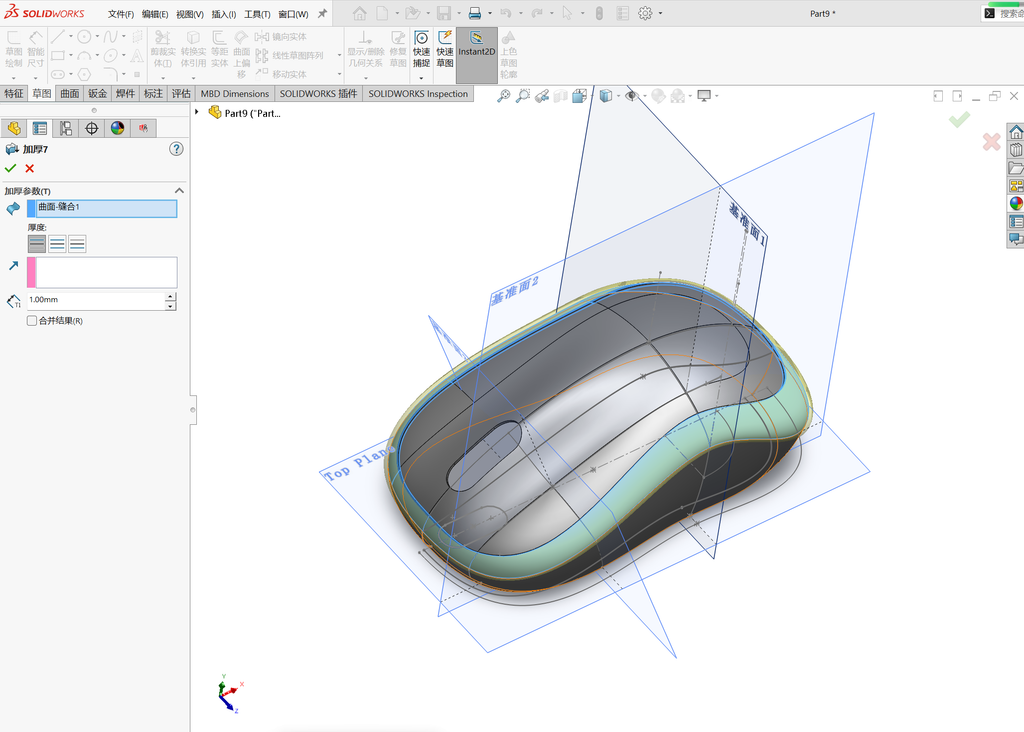
Task: Switch to the 曲面 ribbon tab
Action: click(70, 93)
